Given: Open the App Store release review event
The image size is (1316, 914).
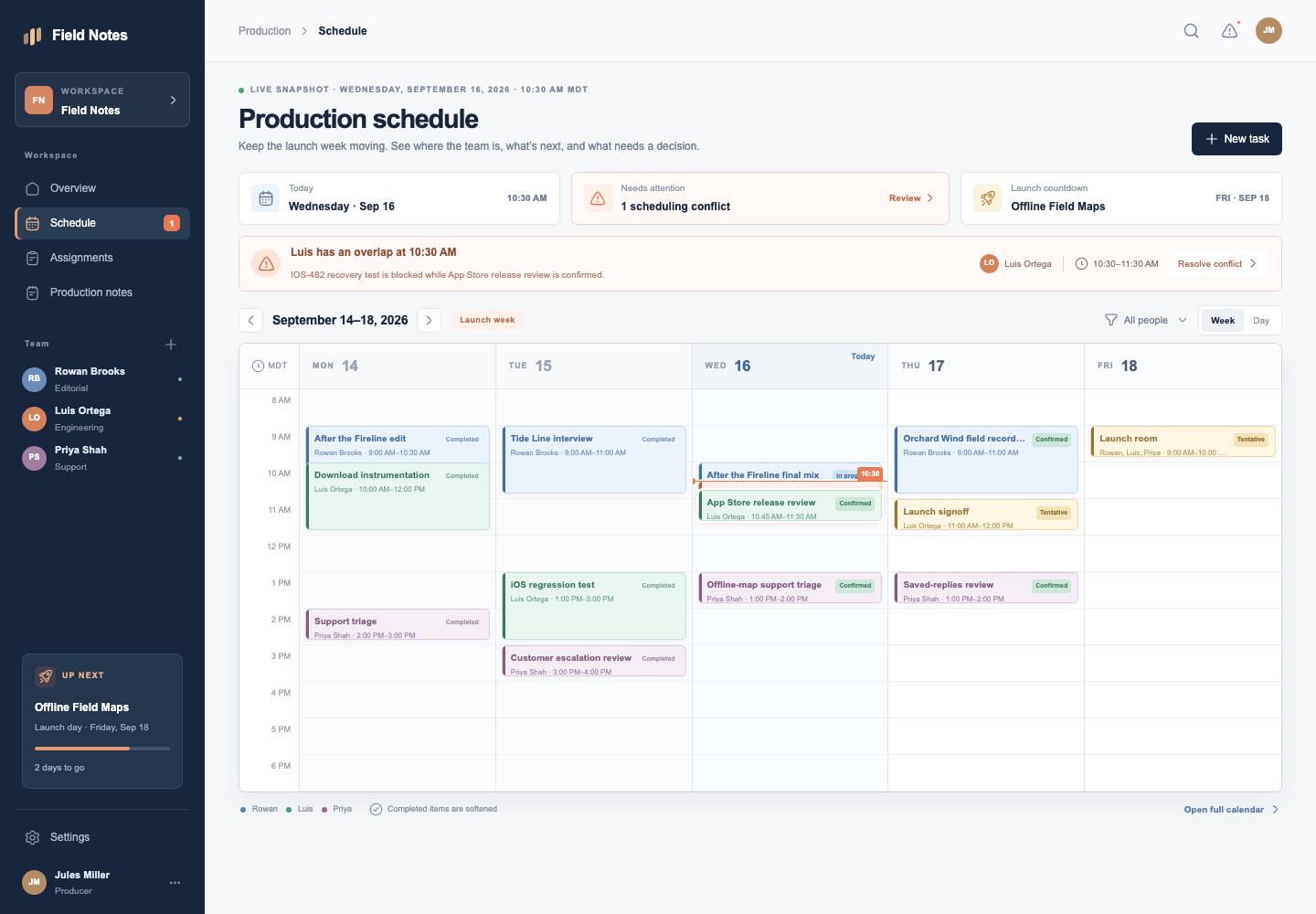Looking at the screenshot, I should tap(791, 506).
